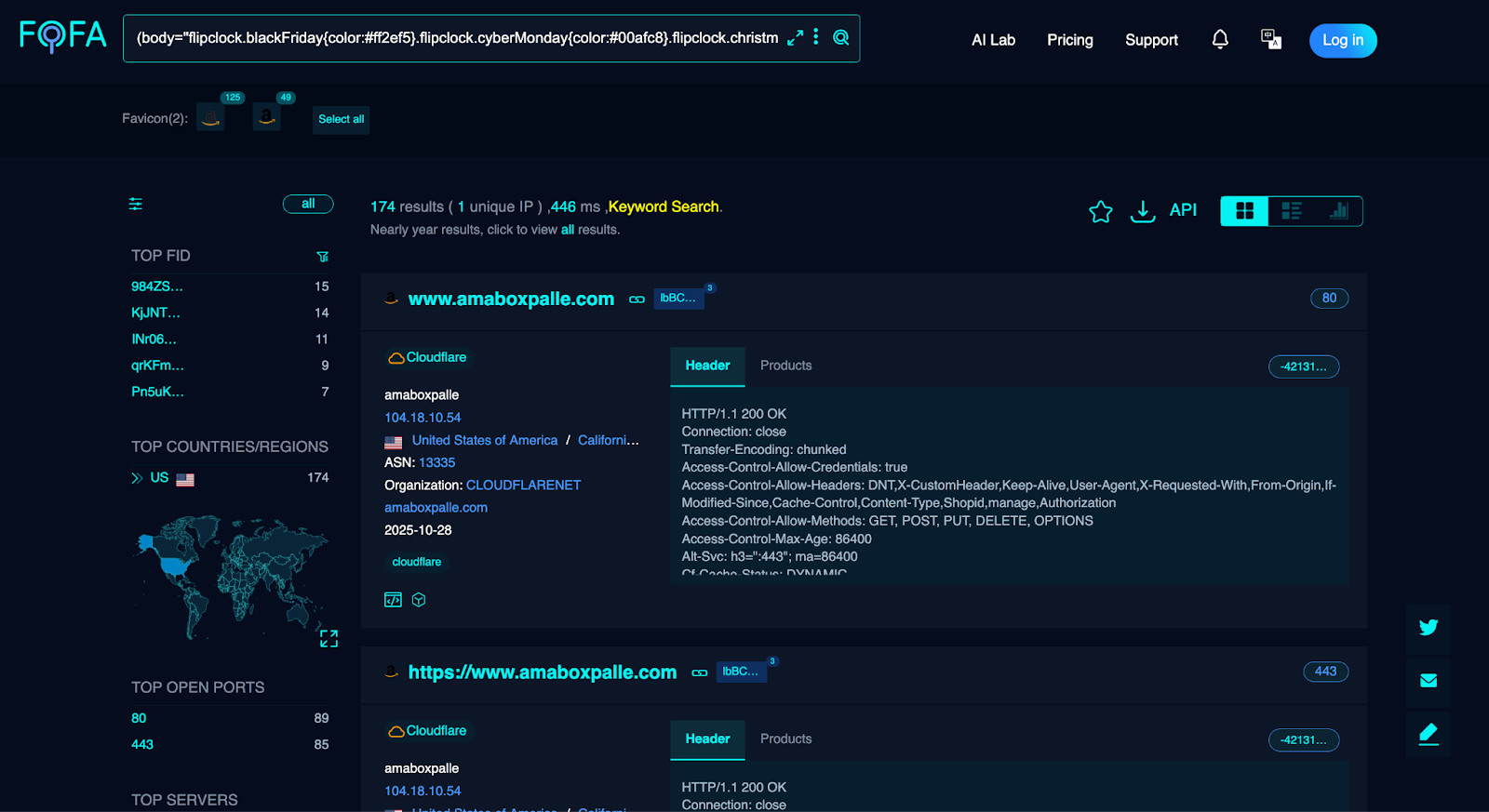Click 'all' results link in notice
This screenshot has height=812, width=1489.
[568, 230]
